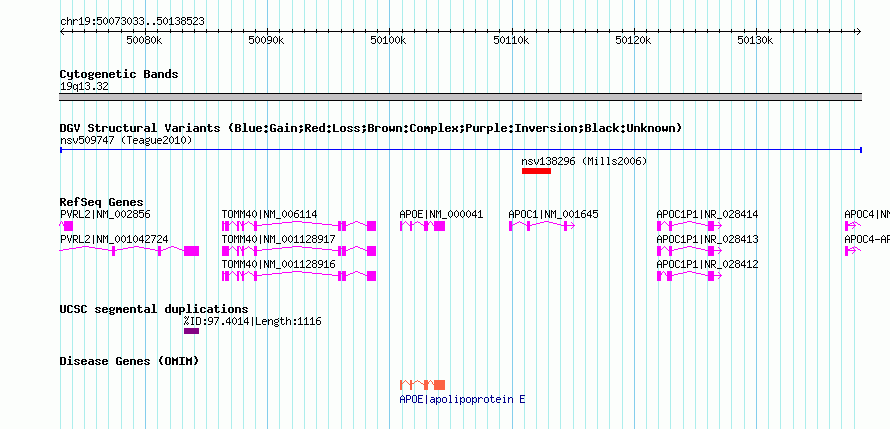This screenshot has height=429, width=890.
Task: Click the Disease Genes (OMIM) track title
Action: (x=129, y=361)
